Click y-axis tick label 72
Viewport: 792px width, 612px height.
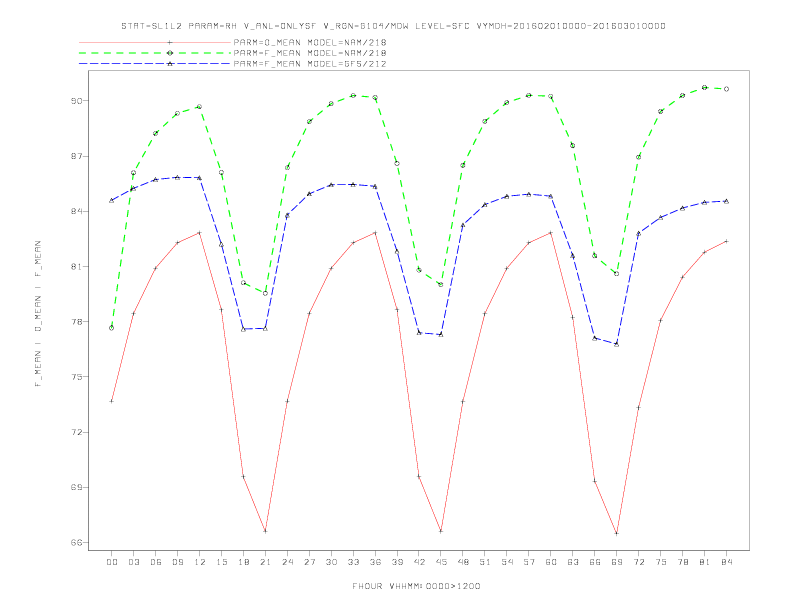[76, 432]
